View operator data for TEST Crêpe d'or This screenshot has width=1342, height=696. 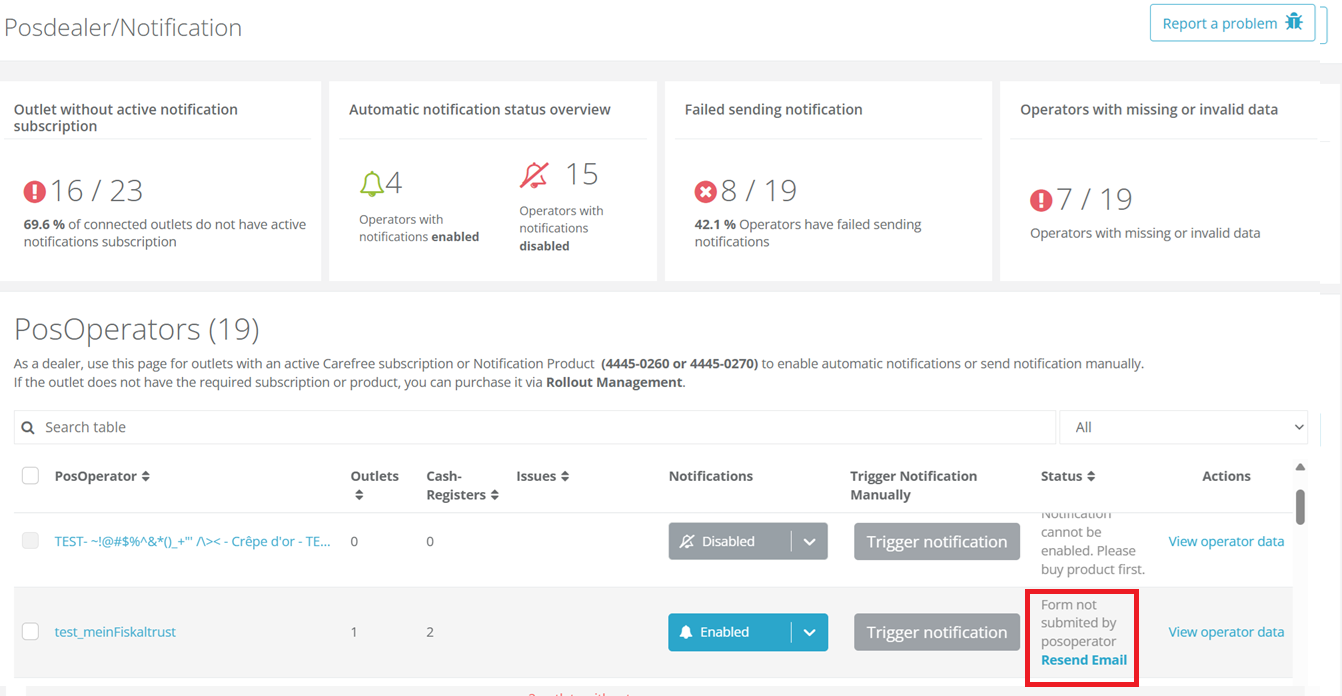coord(1226,541)
